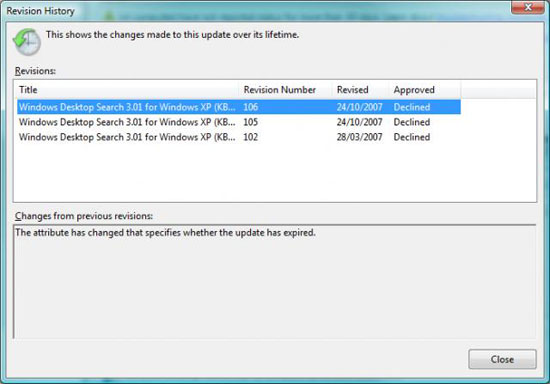550x384 pixels.
Task: Click the 28/03/2007 revised date
Action: pos(360,137)
